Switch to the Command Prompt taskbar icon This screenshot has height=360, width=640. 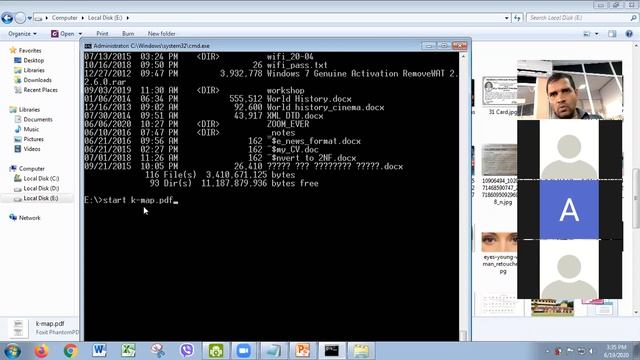tap(331, 351)
